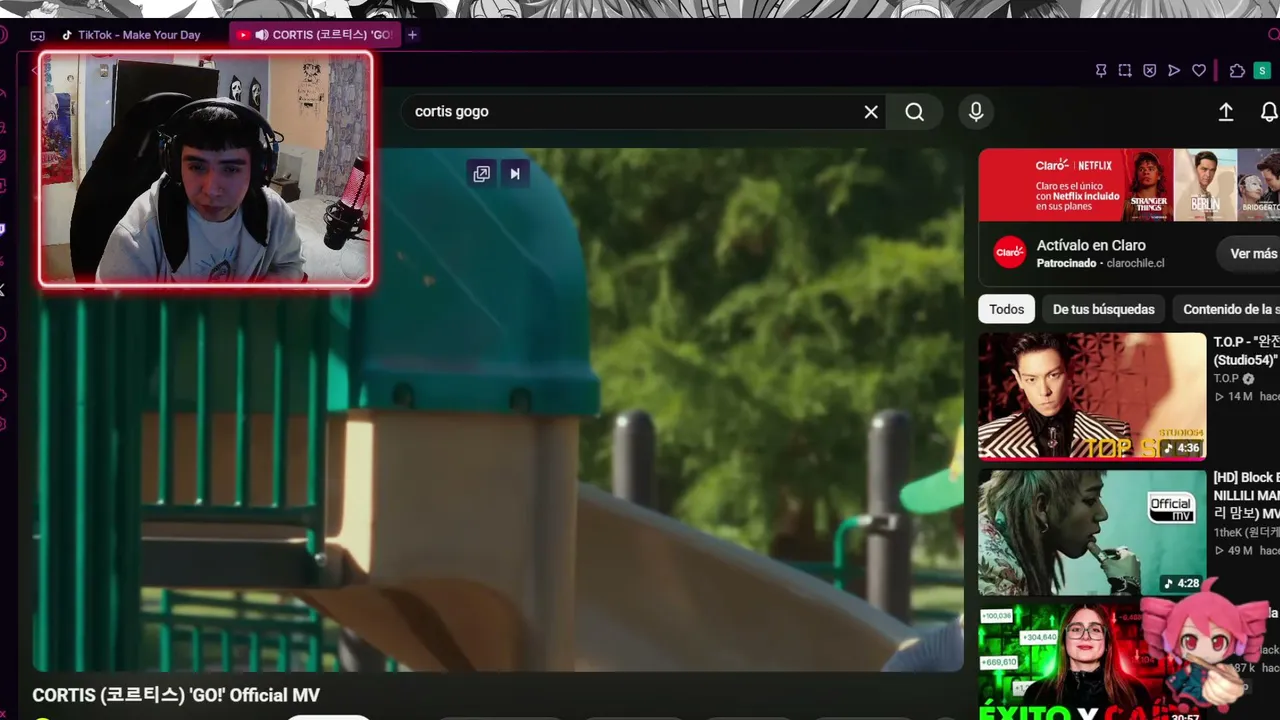Viewport: 1280px width, 720px height.
Task: Submit search with the magnifying glass
Action: coord(915,112)
